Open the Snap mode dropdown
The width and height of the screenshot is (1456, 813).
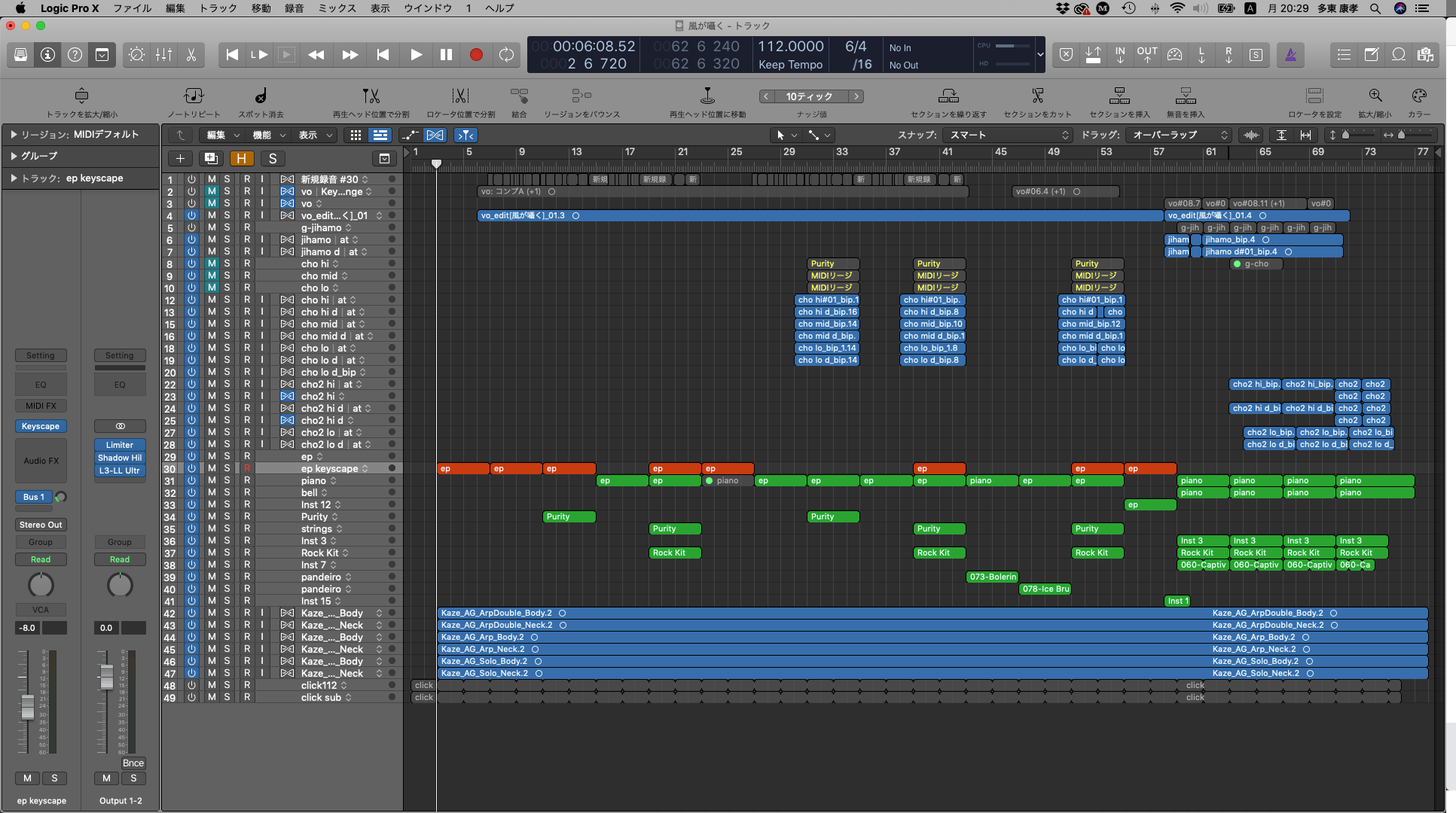pyautogui.click(x=1009, y=135)
